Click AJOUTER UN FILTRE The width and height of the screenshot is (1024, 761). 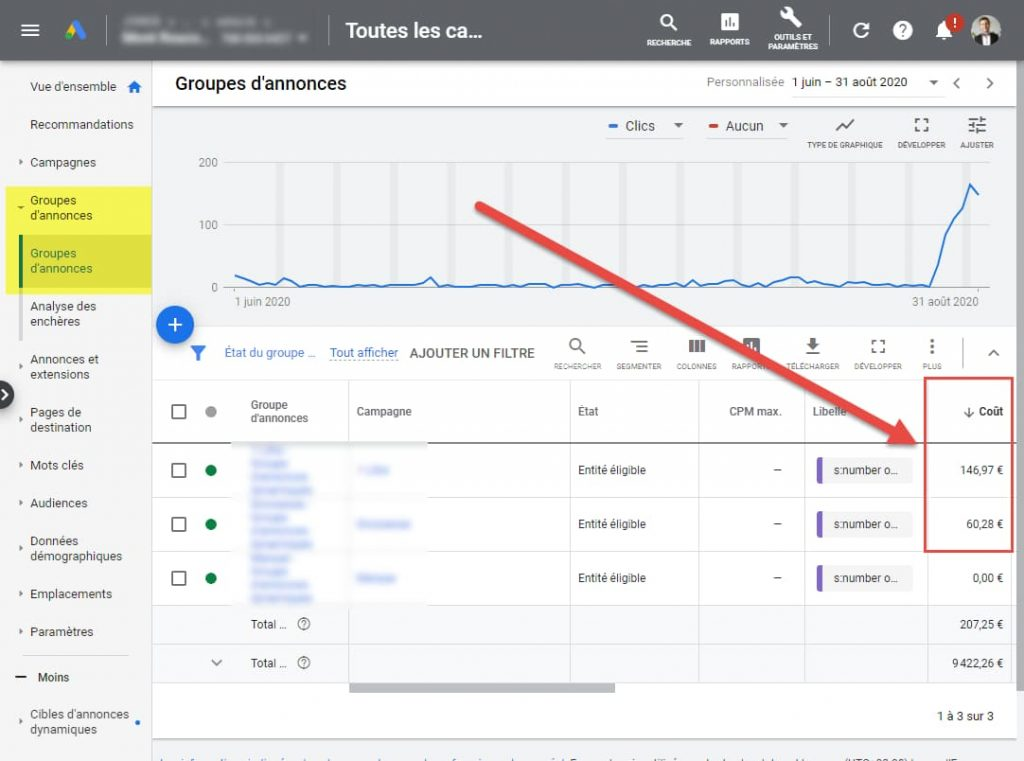point(472,353)
